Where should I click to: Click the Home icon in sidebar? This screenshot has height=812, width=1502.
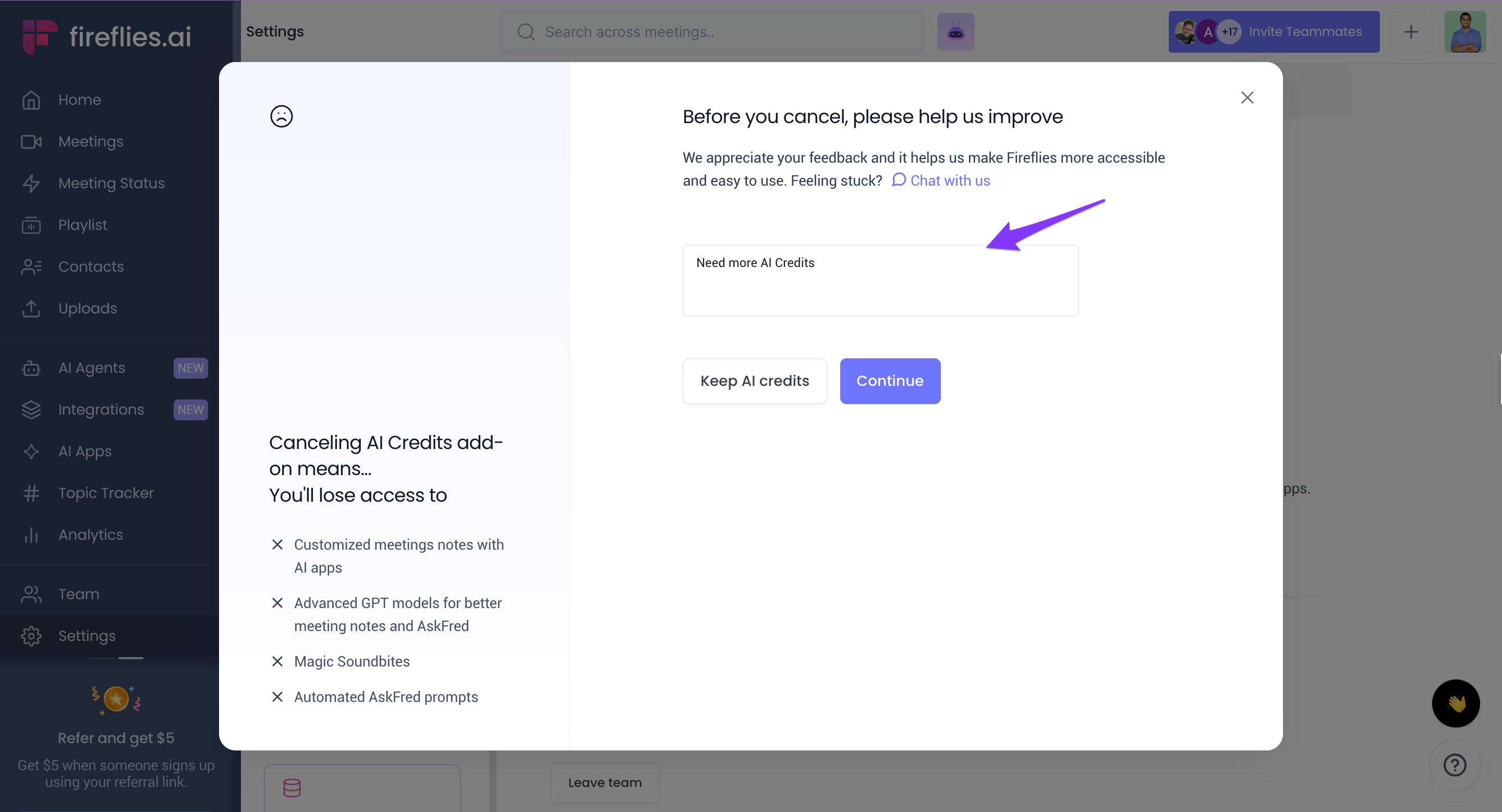tap(31, 100)
